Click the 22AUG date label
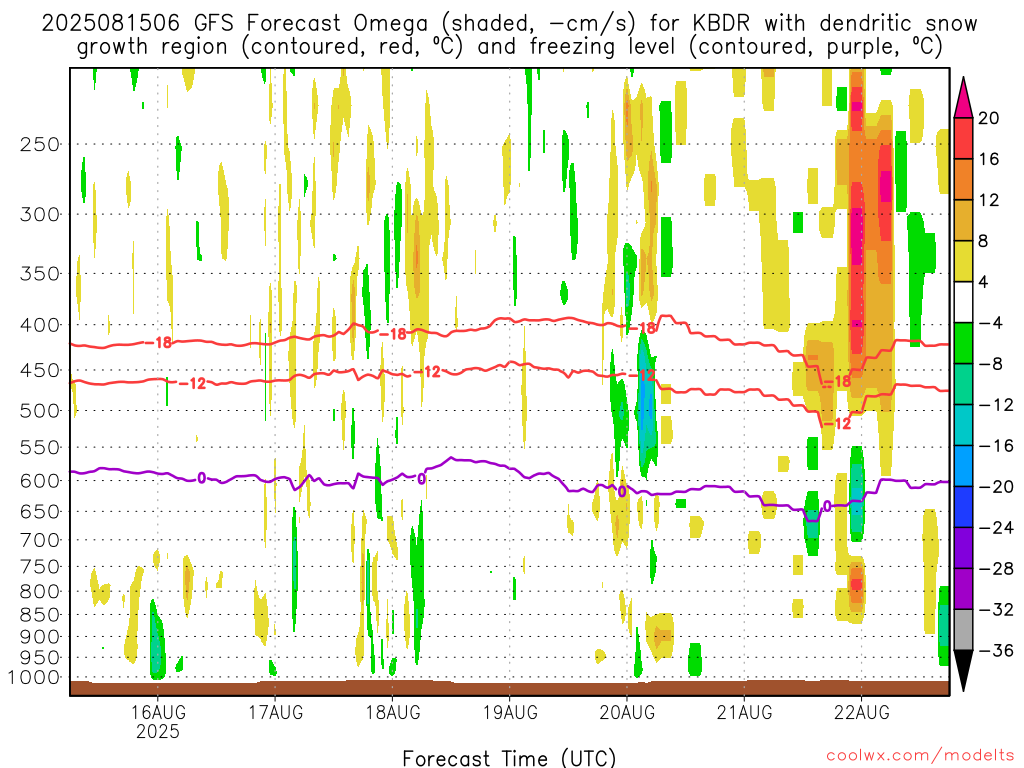 click(x=861, y=712)
